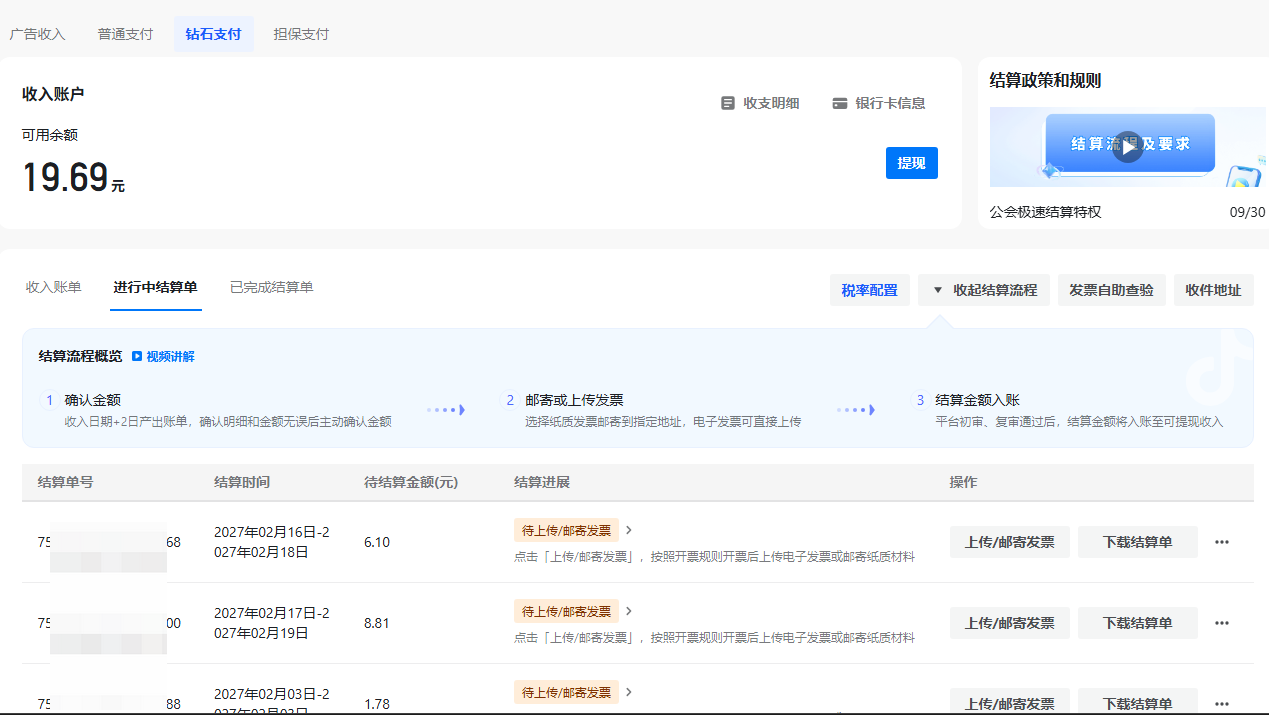Open more options for 8.81 settlement row
The height and width of the screenshot is (715, 1269).
click(1221, 623)
